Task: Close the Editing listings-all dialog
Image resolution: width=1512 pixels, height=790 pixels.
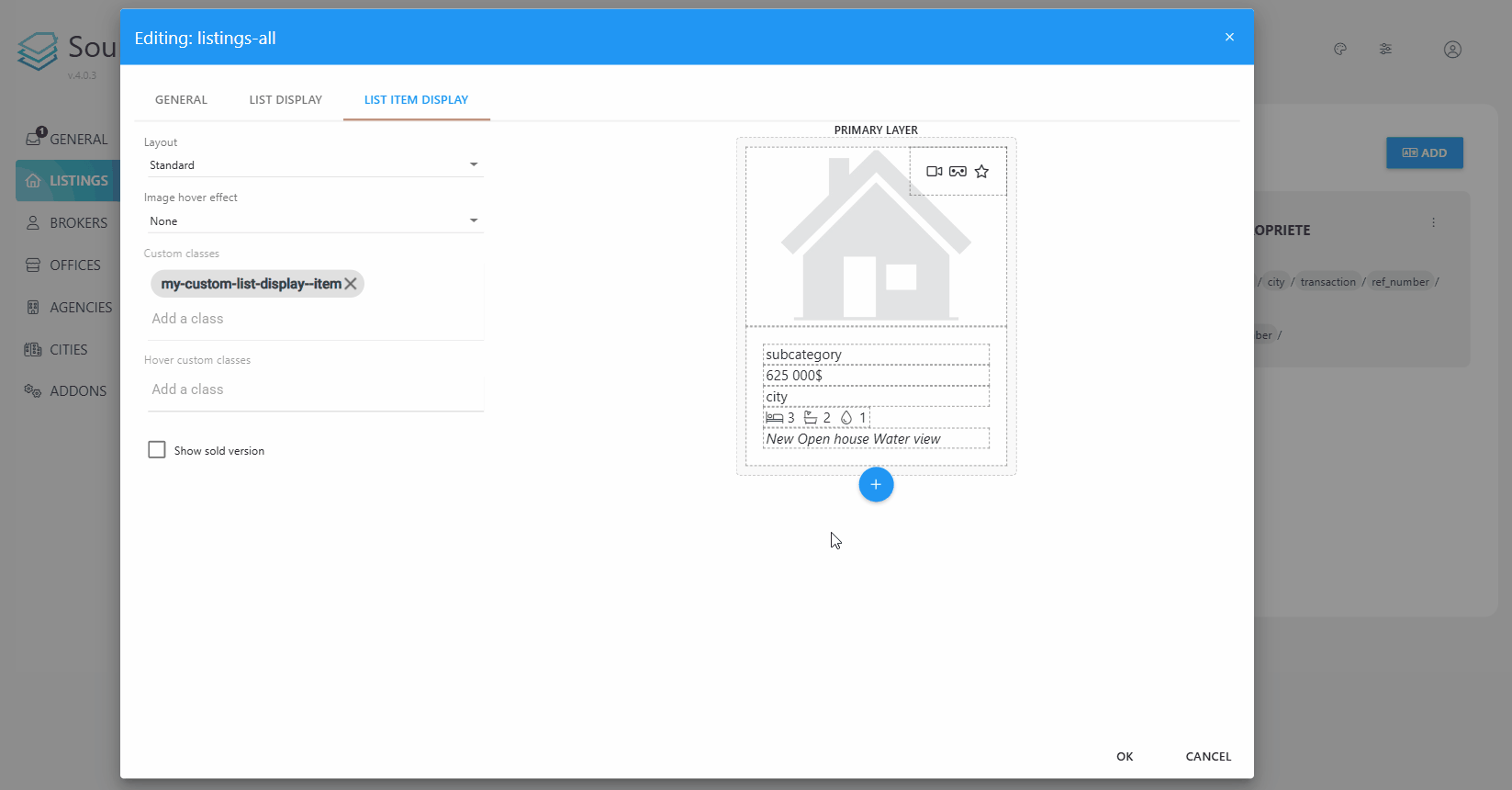Action: (1229, 37)
